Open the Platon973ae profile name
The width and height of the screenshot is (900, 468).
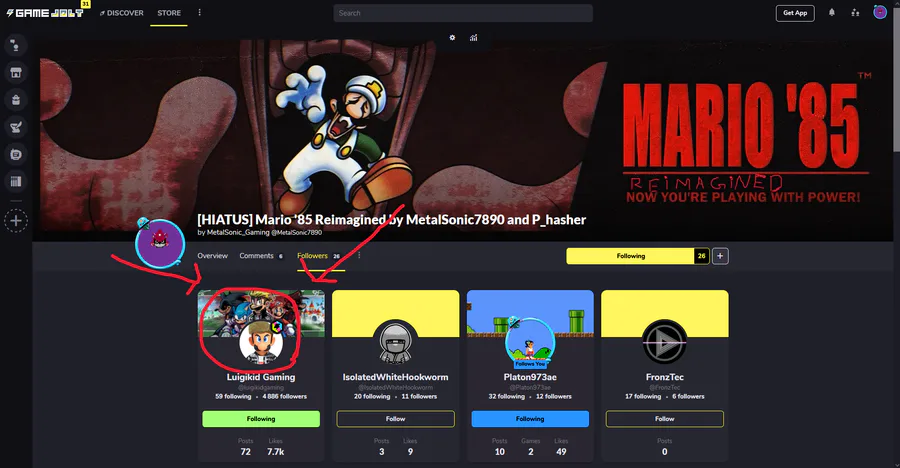(530, 377)
